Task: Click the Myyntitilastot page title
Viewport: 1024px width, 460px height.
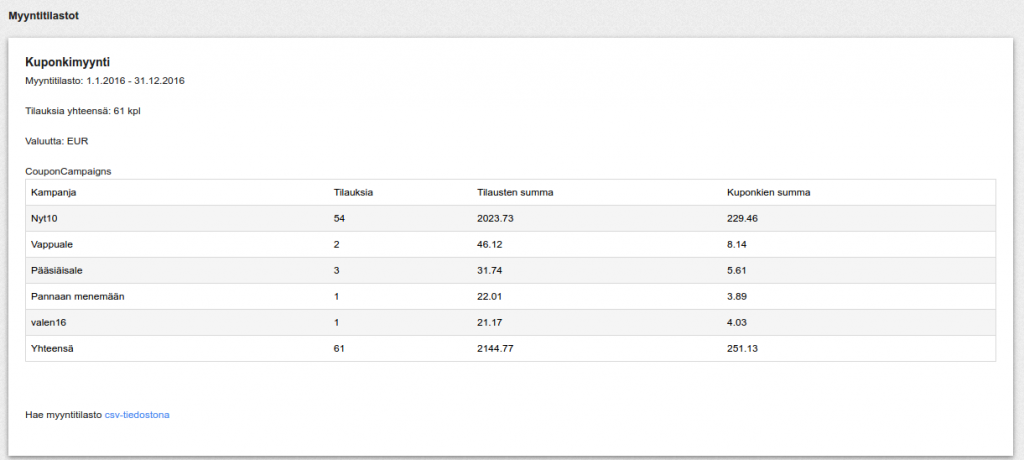Action: tap(44, 16)
